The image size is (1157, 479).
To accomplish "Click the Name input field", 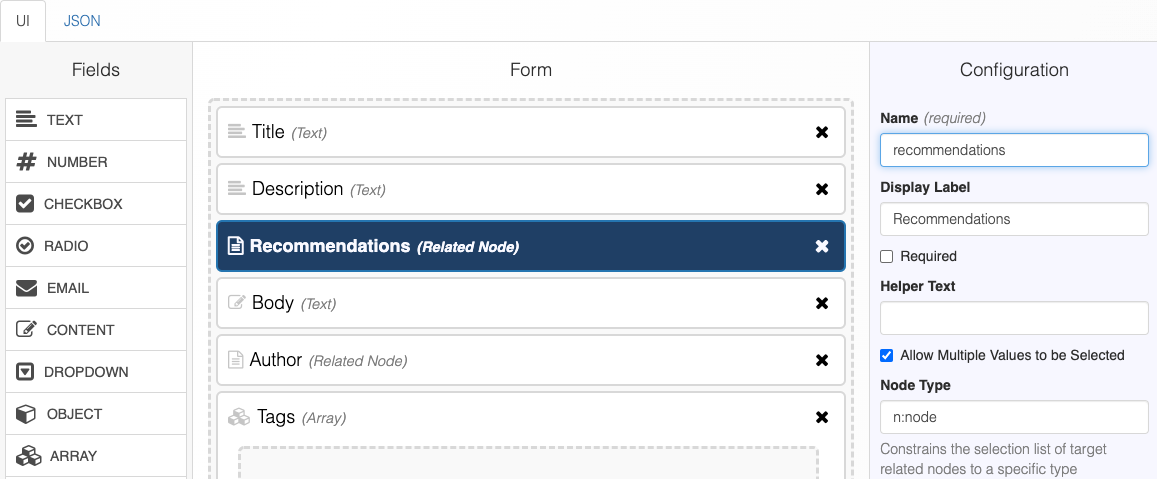I will pos(1014,150).
